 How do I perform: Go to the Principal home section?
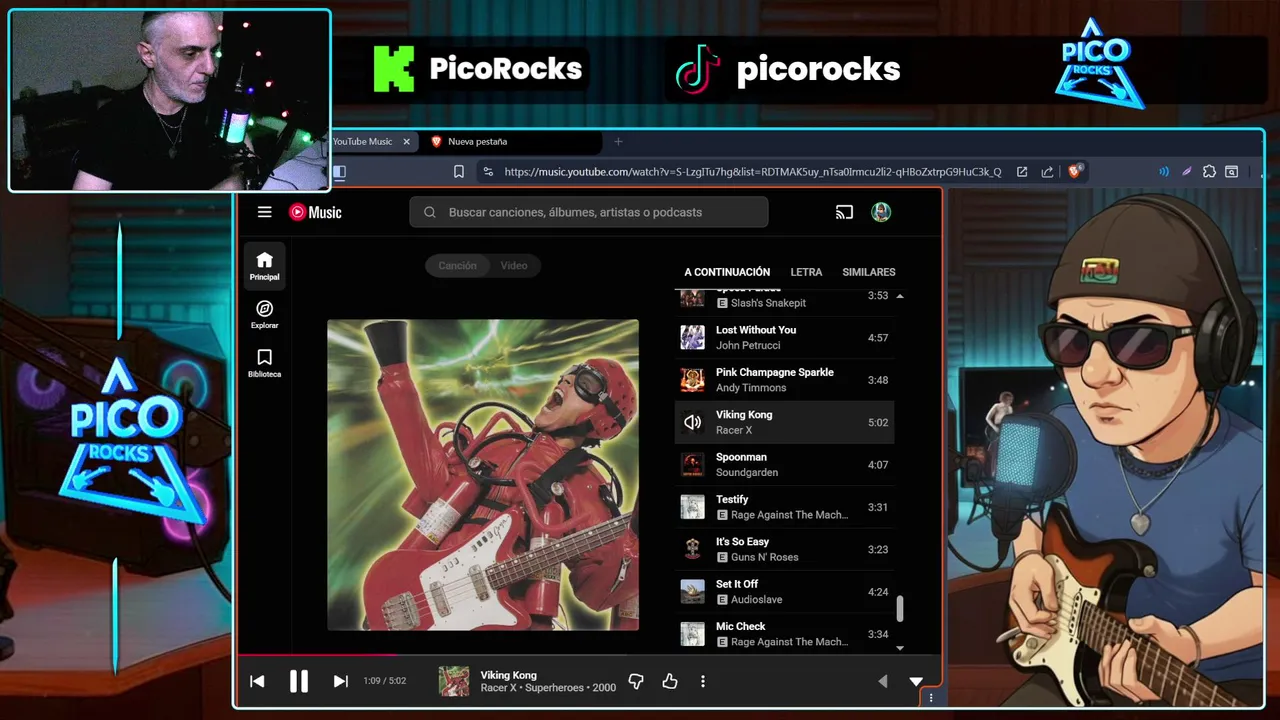click(264, 266)
